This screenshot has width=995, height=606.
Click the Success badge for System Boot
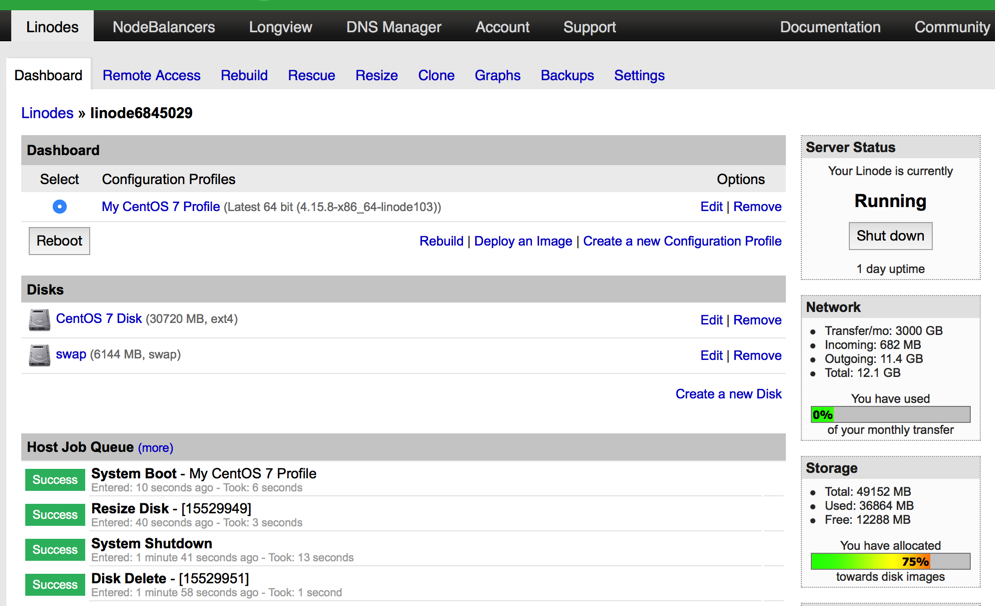(55, 480)
